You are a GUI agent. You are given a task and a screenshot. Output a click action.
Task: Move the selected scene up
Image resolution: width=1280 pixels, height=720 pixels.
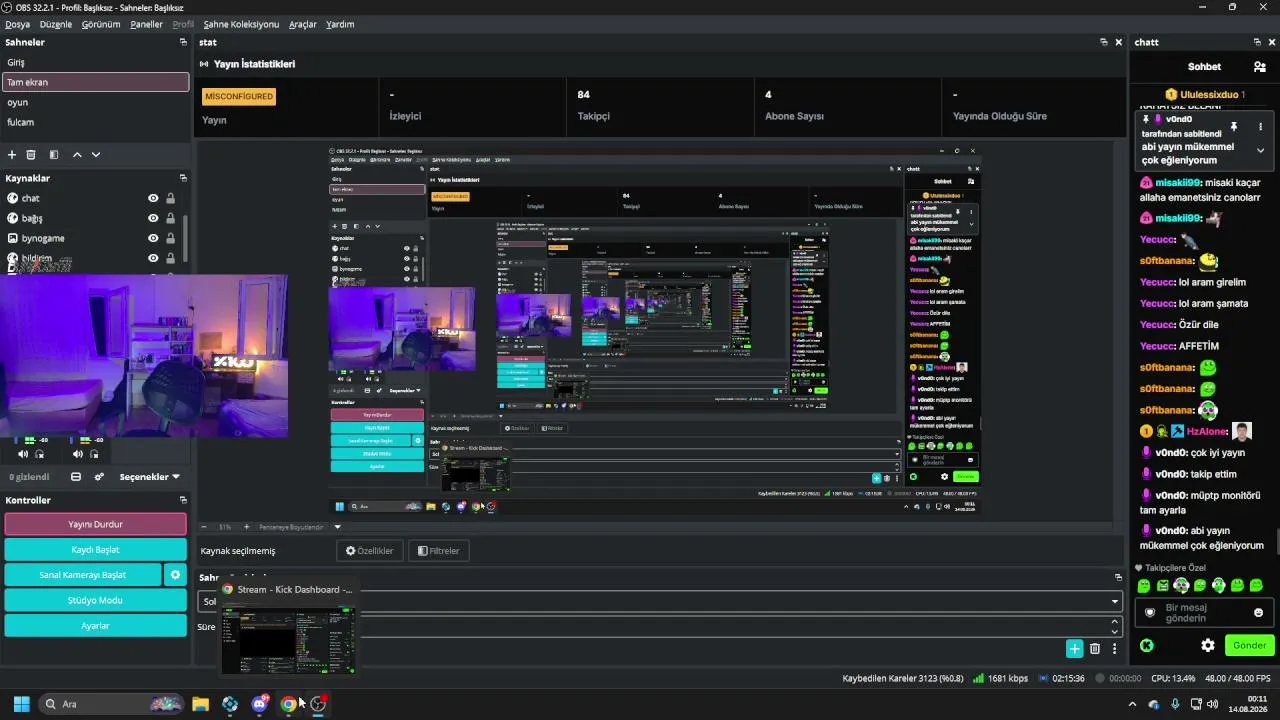pyautogui.click(x=77, y=155)
